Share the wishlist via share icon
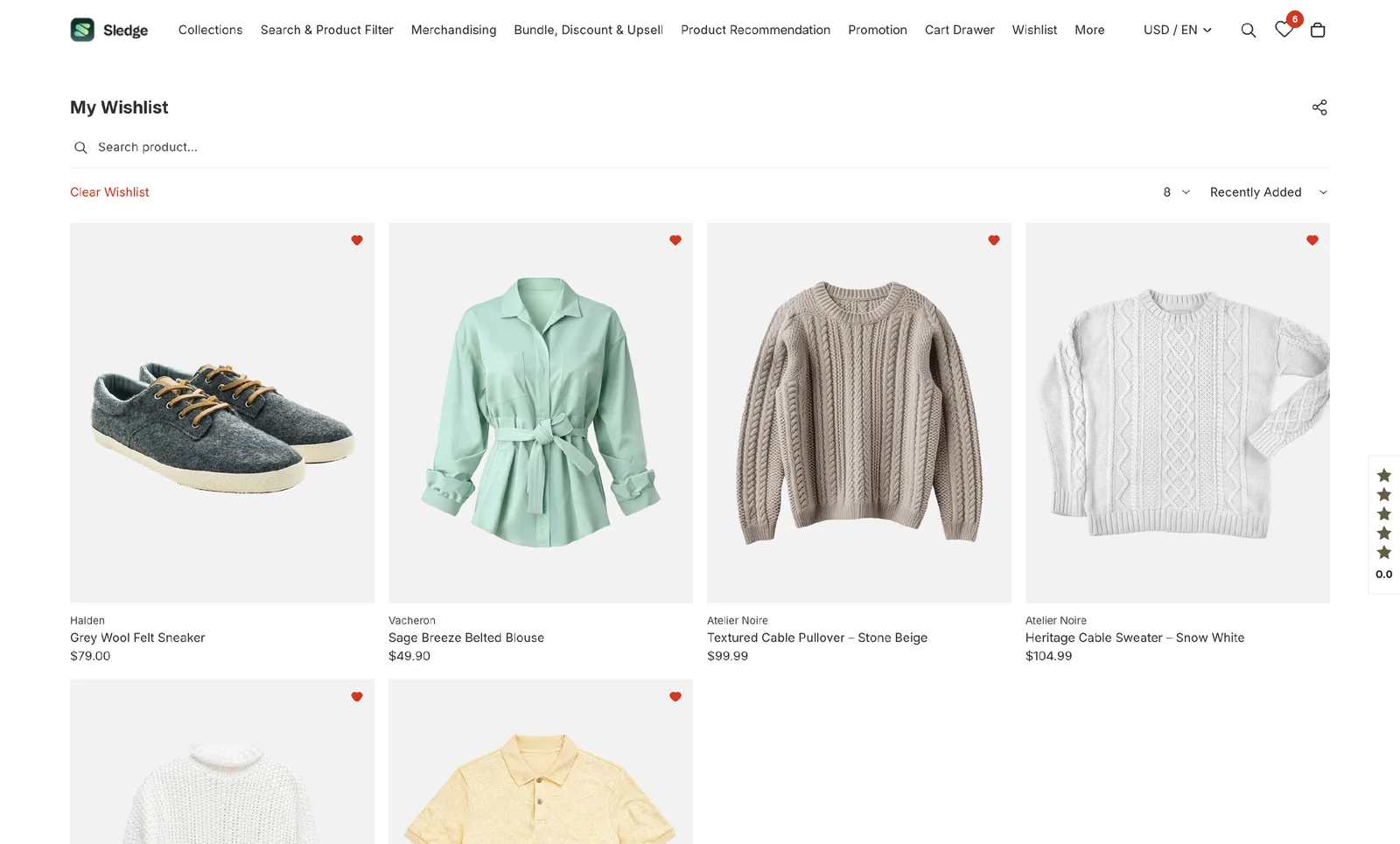The image size is (1400, 844). (x=1319, y=108)
